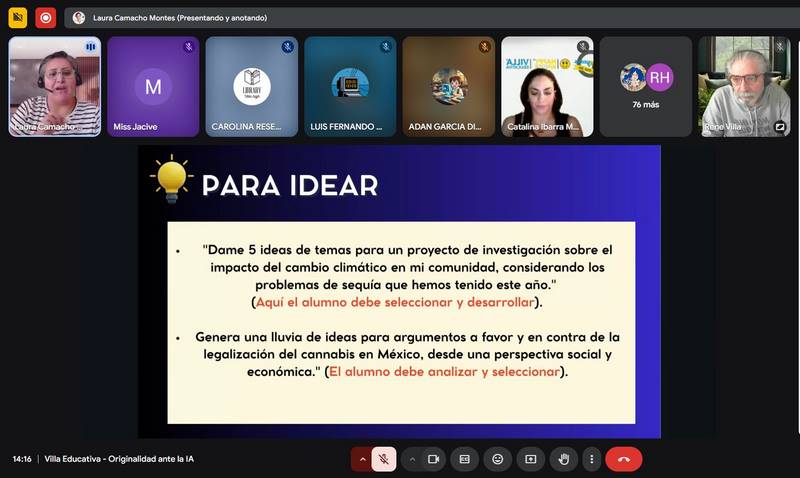Click the red recording indicator icon
This screenshot has width=800, height=478.
tap(45, 17)
